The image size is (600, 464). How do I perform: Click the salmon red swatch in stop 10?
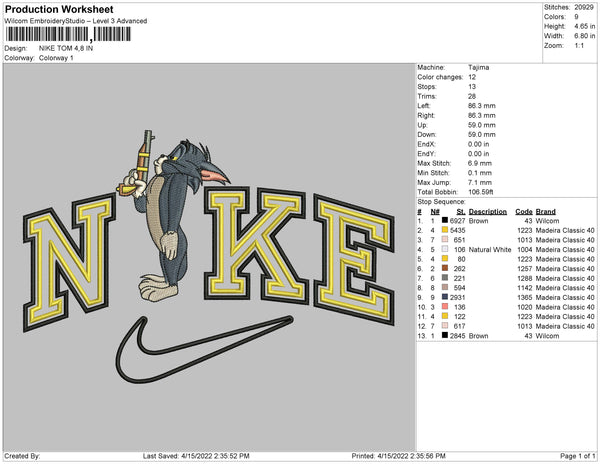pyautogui.click(x=445, y=306)
